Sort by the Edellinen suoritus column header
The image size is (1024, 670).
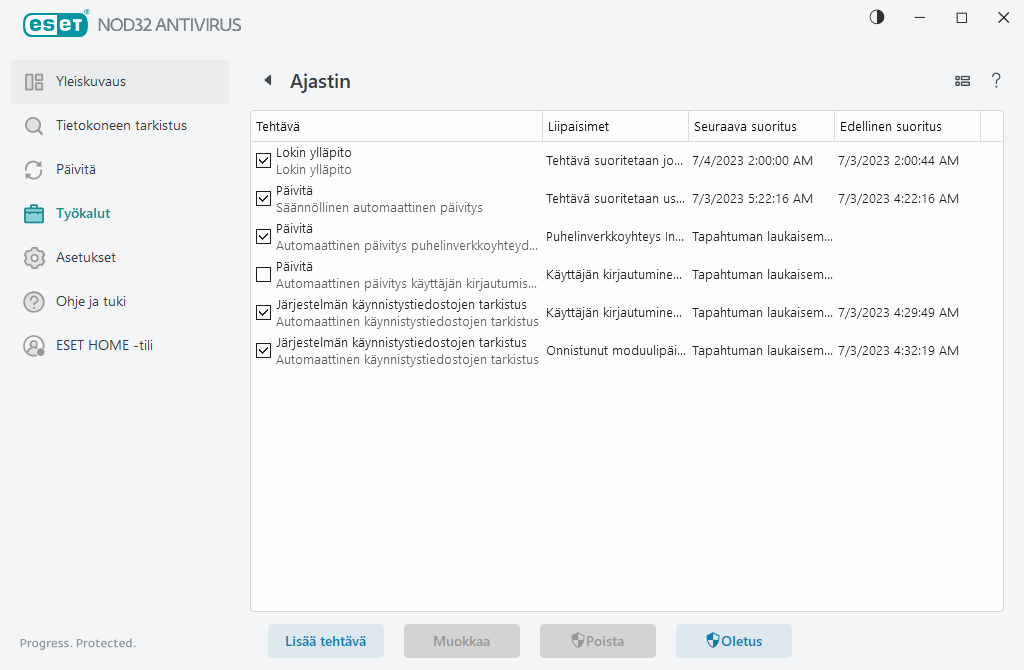pos(906,127)
